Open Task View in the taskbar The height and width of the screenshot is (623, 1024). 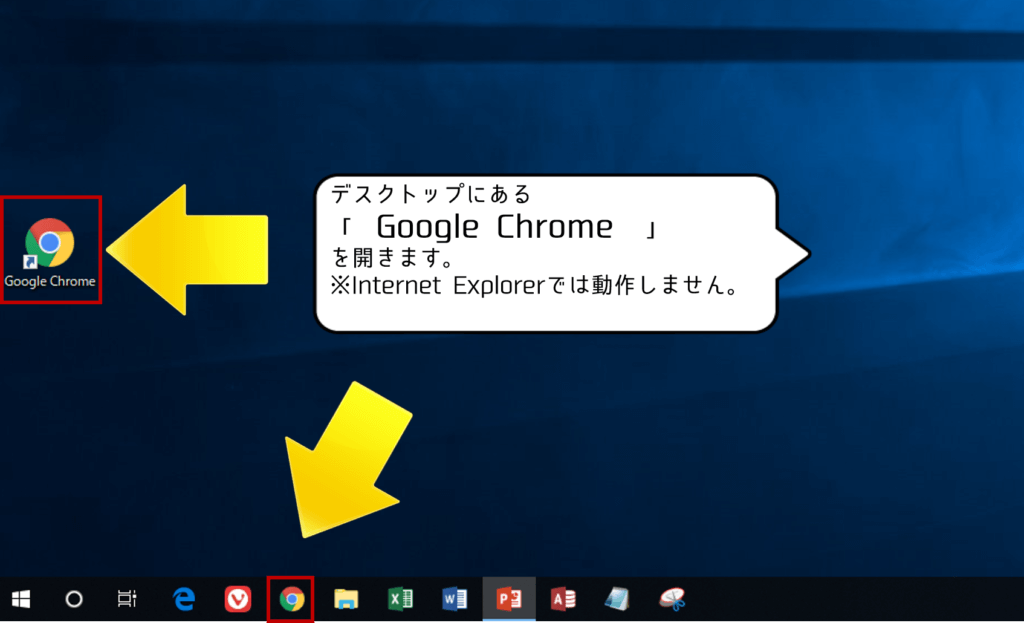point(127,599)
